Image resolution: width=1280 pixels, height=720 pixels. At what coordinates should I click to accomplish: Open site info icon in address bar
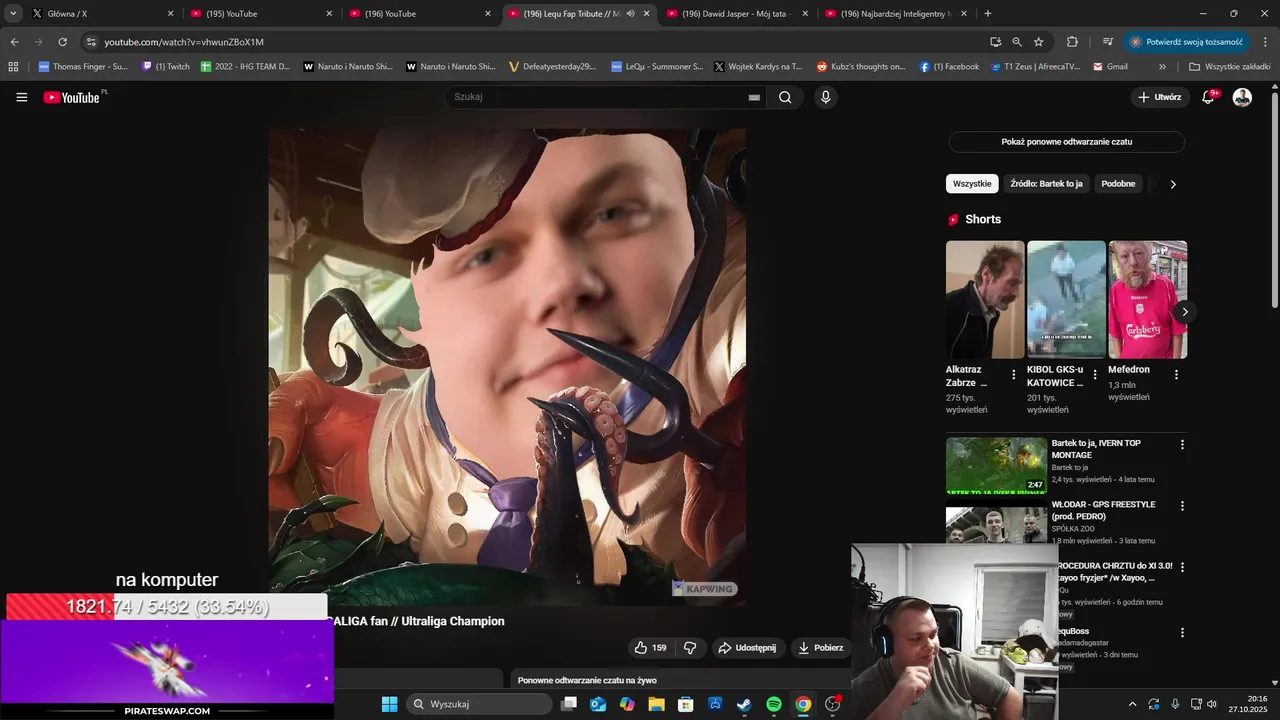pos(91,42)
